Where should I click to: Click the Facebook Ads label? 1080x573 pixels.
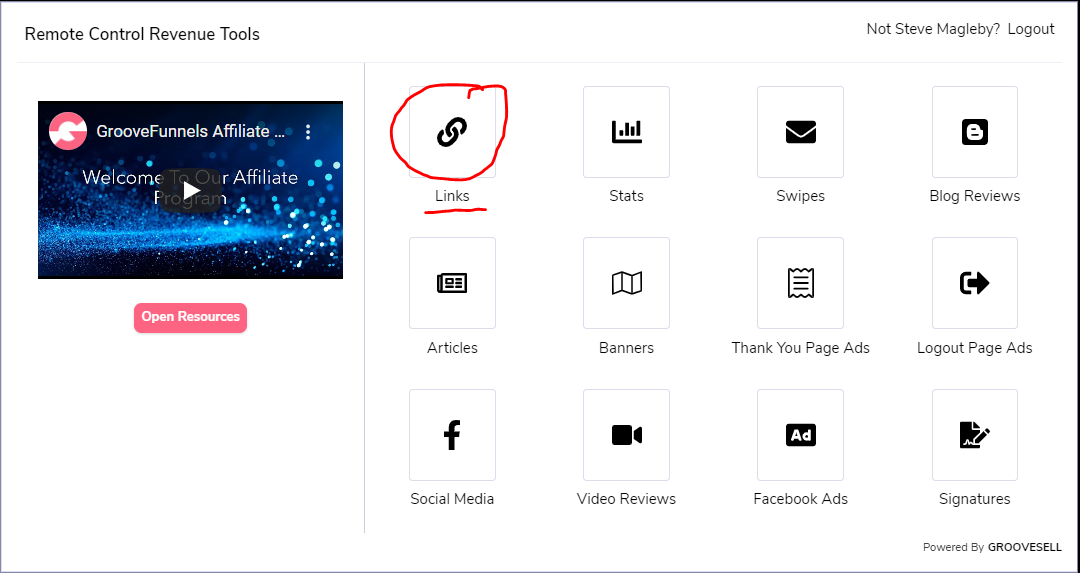800,499
